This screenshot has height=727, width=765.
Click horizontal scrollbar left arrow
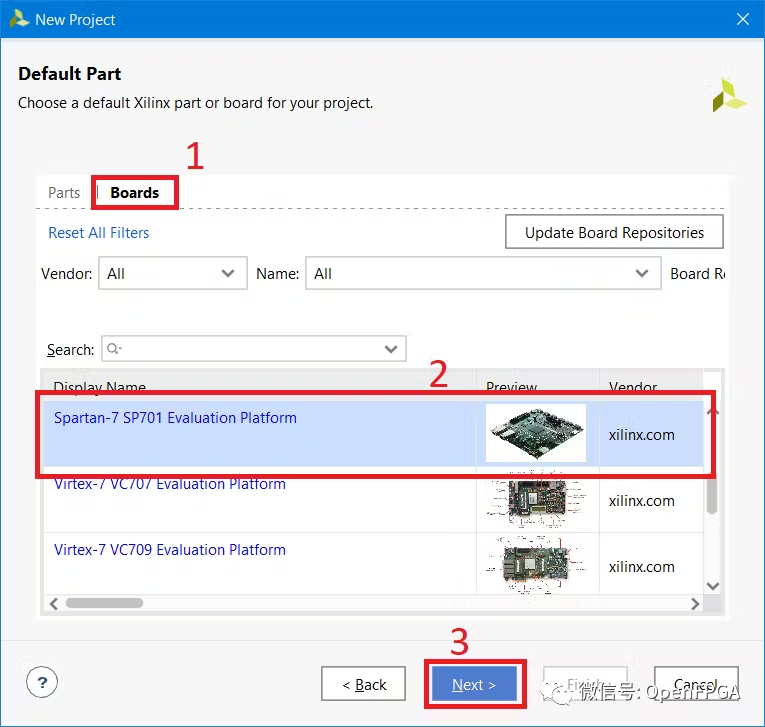point(54,604)
